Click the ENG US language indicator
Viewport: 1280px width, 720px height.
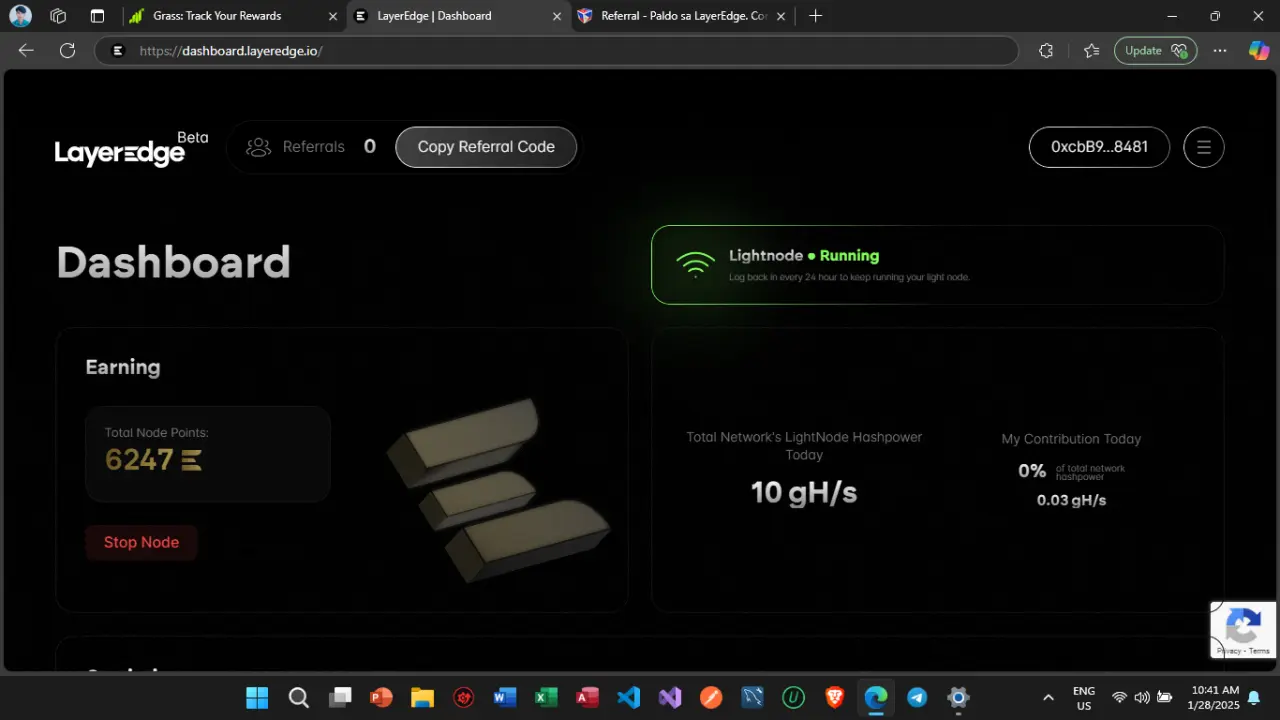(1083, 698)
